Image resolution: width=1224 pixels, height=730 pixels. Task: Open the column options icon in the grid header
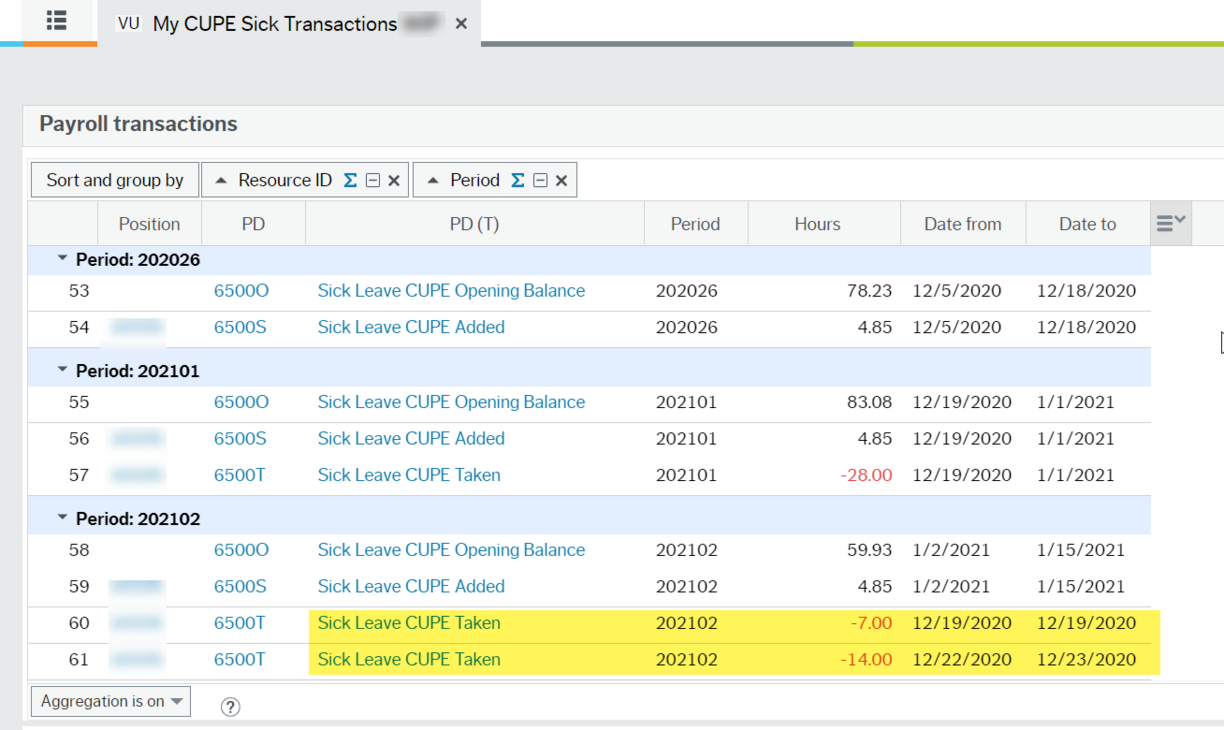[1169, 222]
